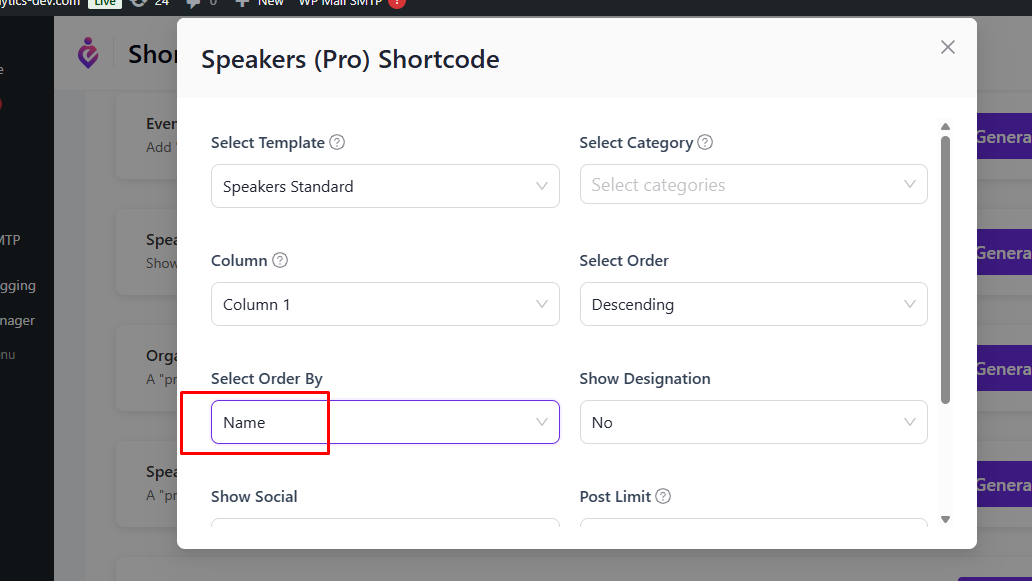Open the Name order-by dropdown

(x=385, y=422)
